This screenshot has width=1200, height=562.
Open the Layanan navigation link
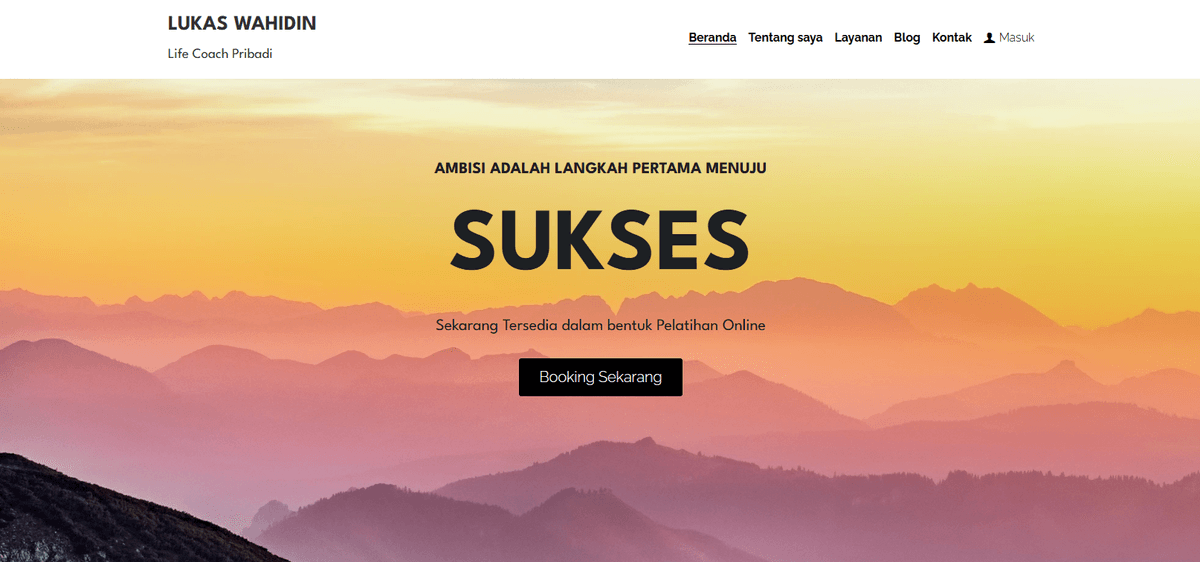click(x=858, y=38)
